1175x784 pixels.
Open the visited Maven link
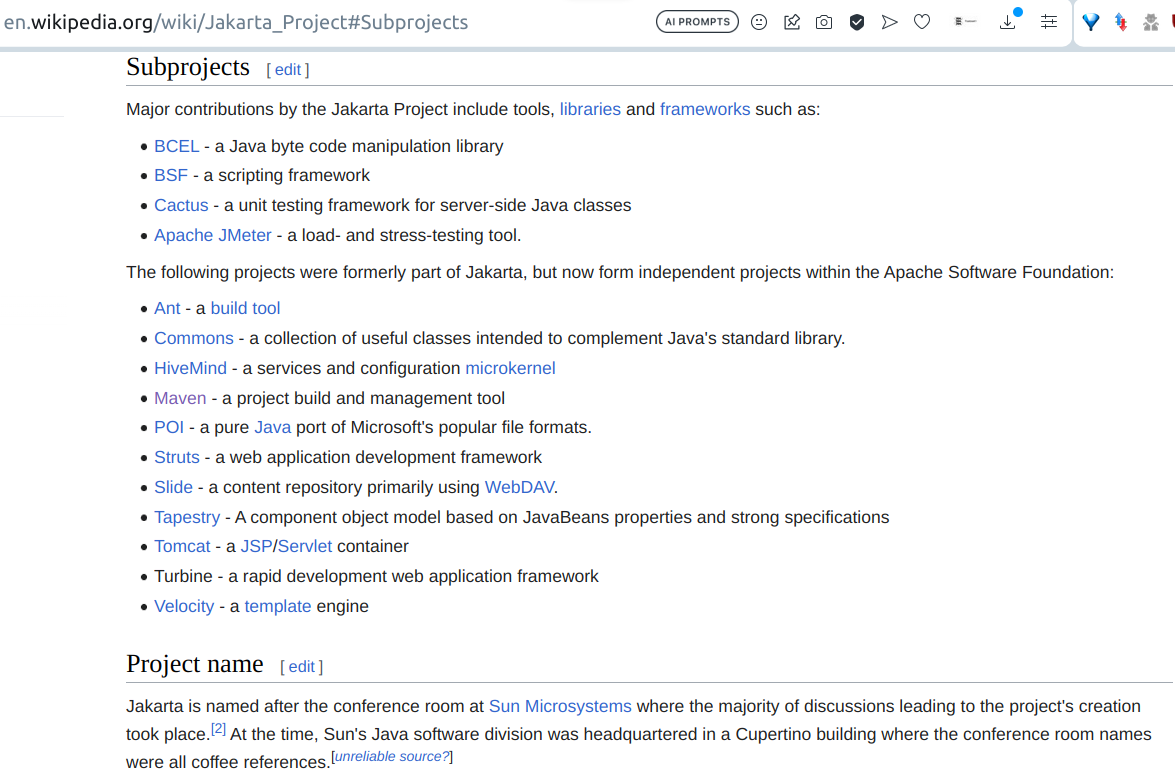[x=180, y=398]
